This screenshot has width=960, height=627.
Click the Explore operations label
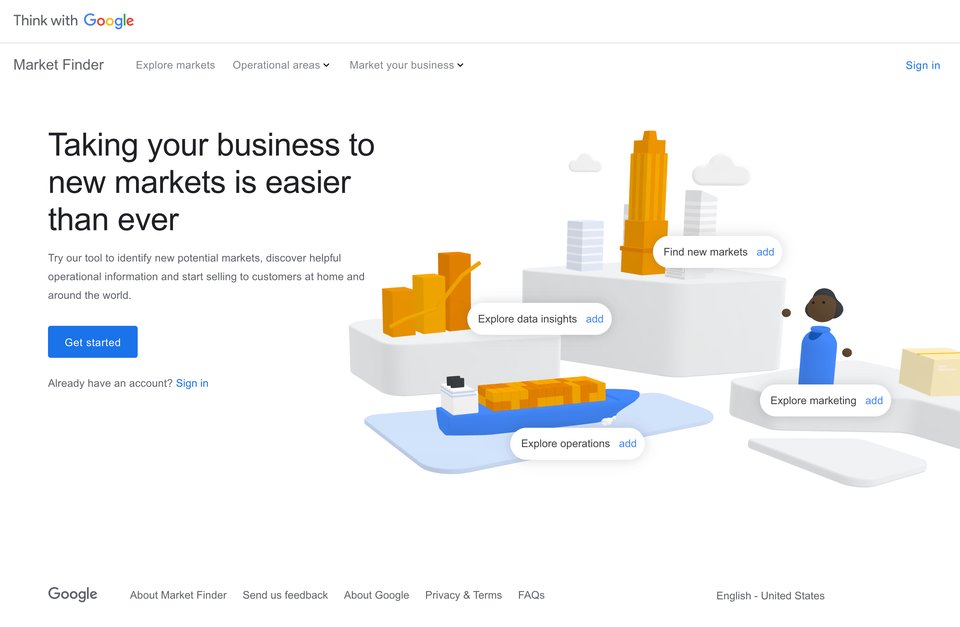[565, 443]
